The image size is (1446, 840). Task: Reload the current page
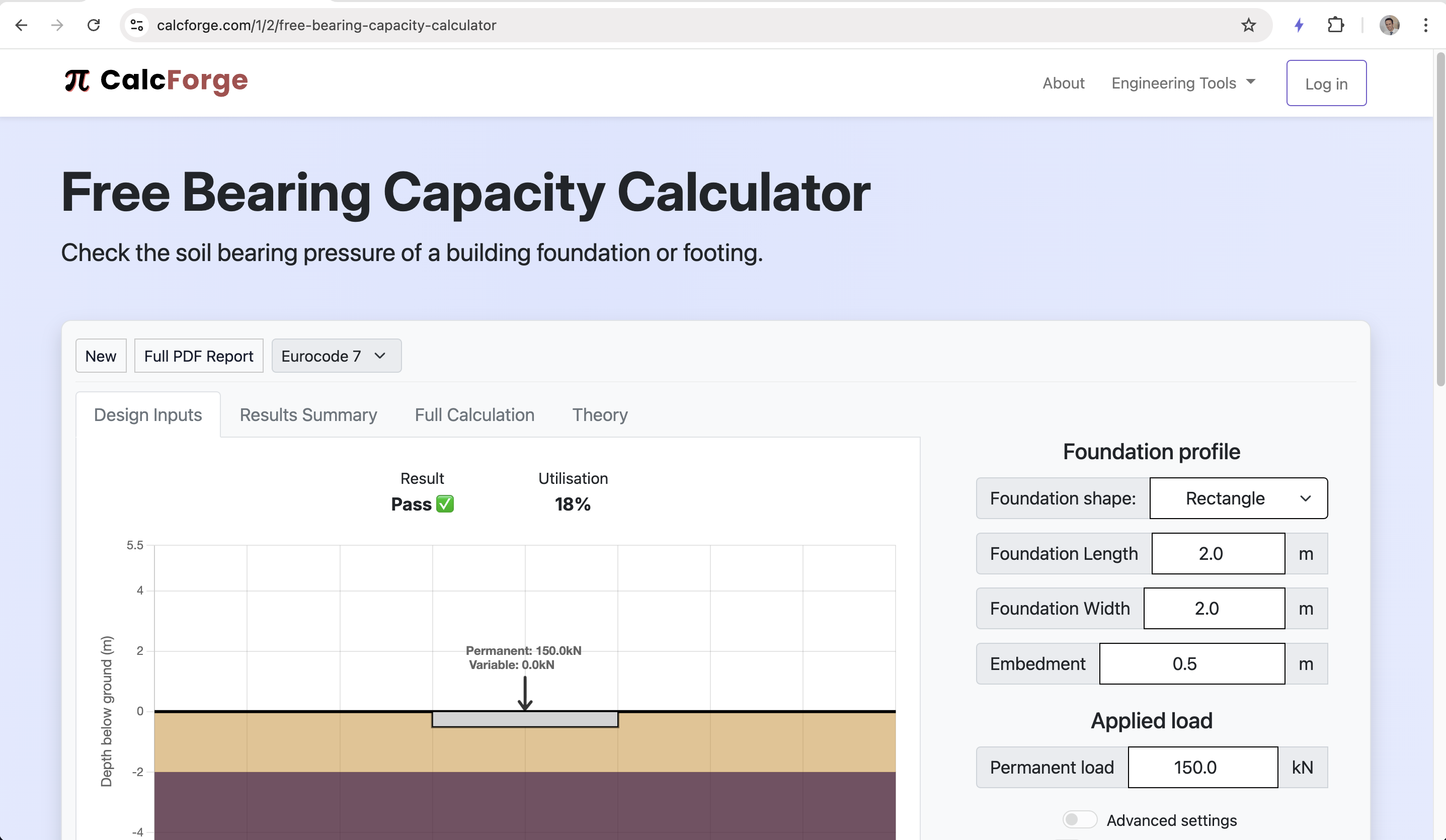point(94,25)
